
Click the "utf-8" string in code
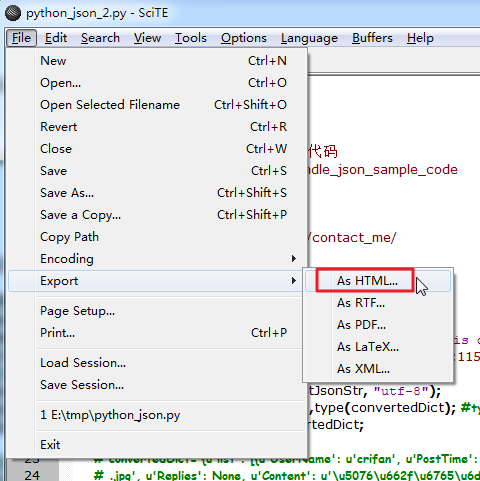[401, 391]
